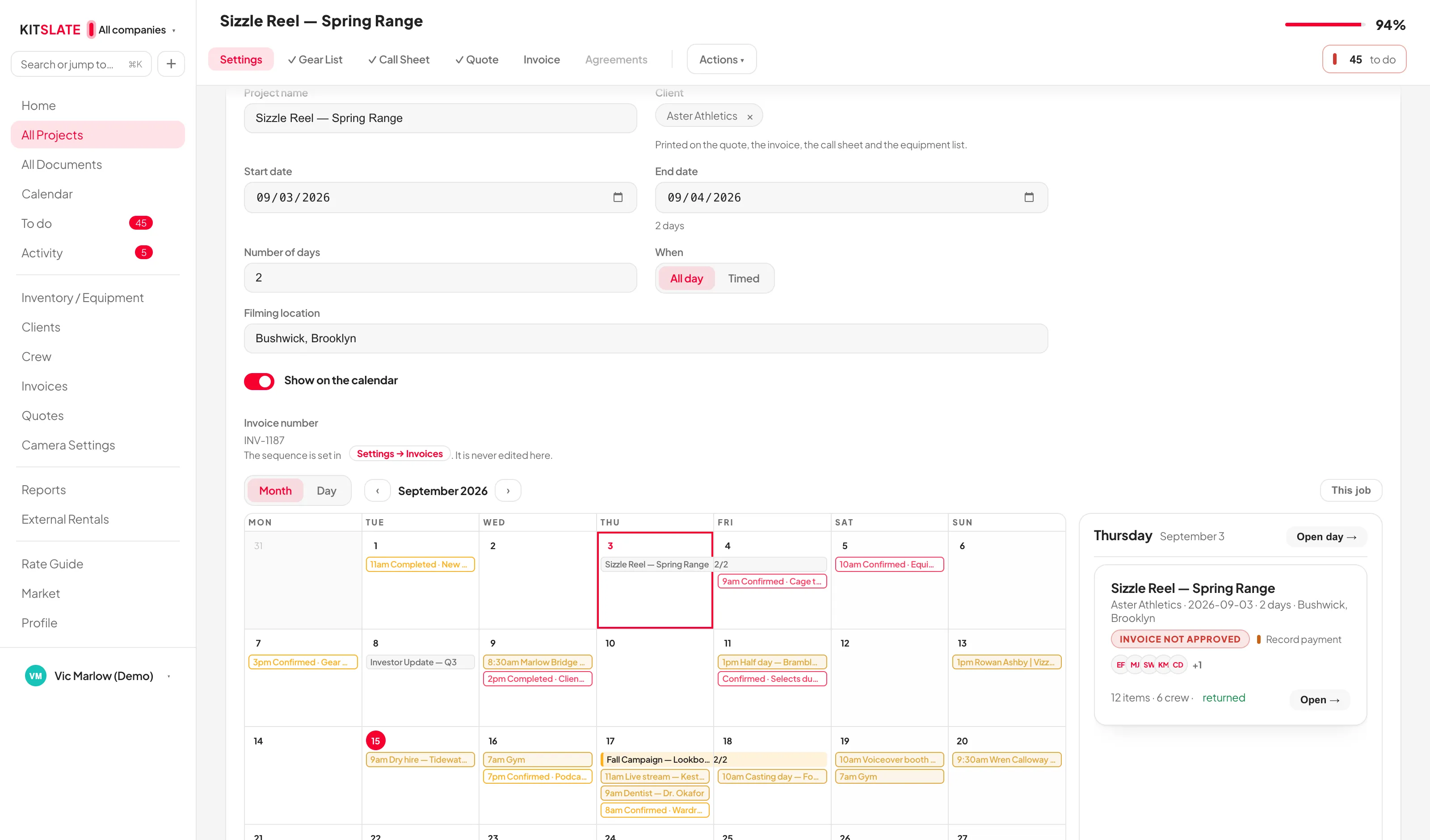The image size is (1430, 840).
Task: Click the EF crew avatar
Action: pos(1120,664)
